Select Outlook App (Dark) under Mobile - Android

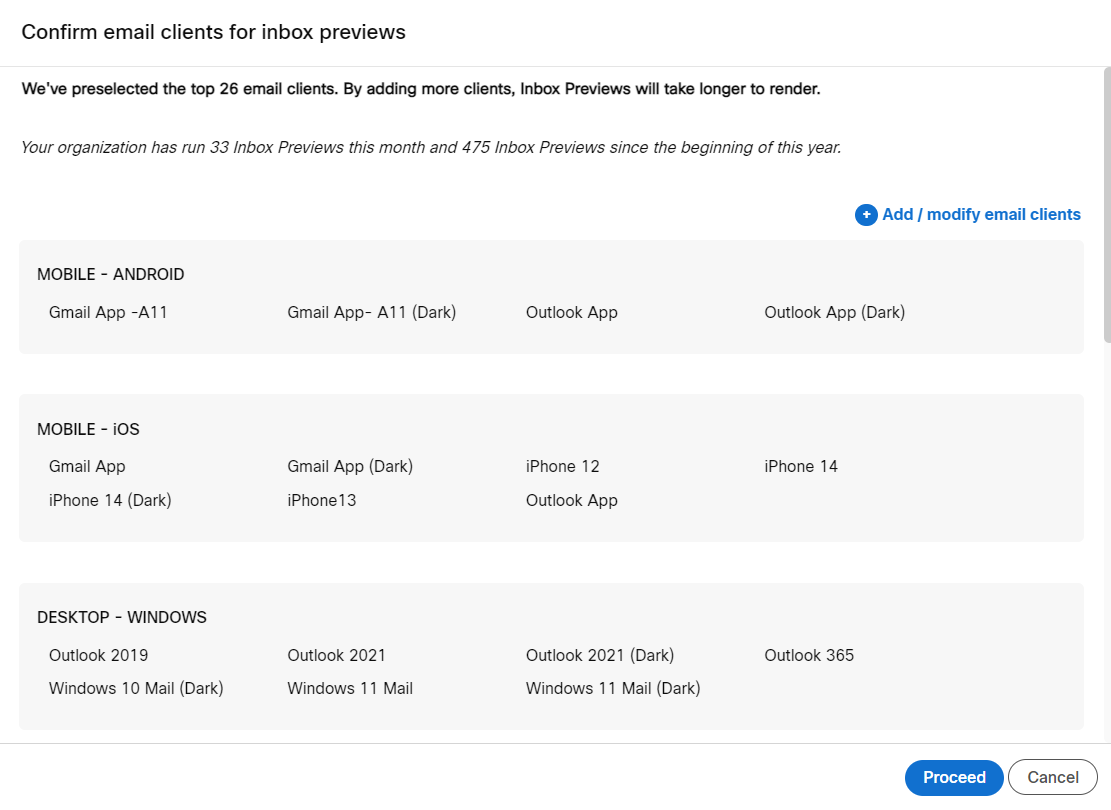tap(835, 312)
